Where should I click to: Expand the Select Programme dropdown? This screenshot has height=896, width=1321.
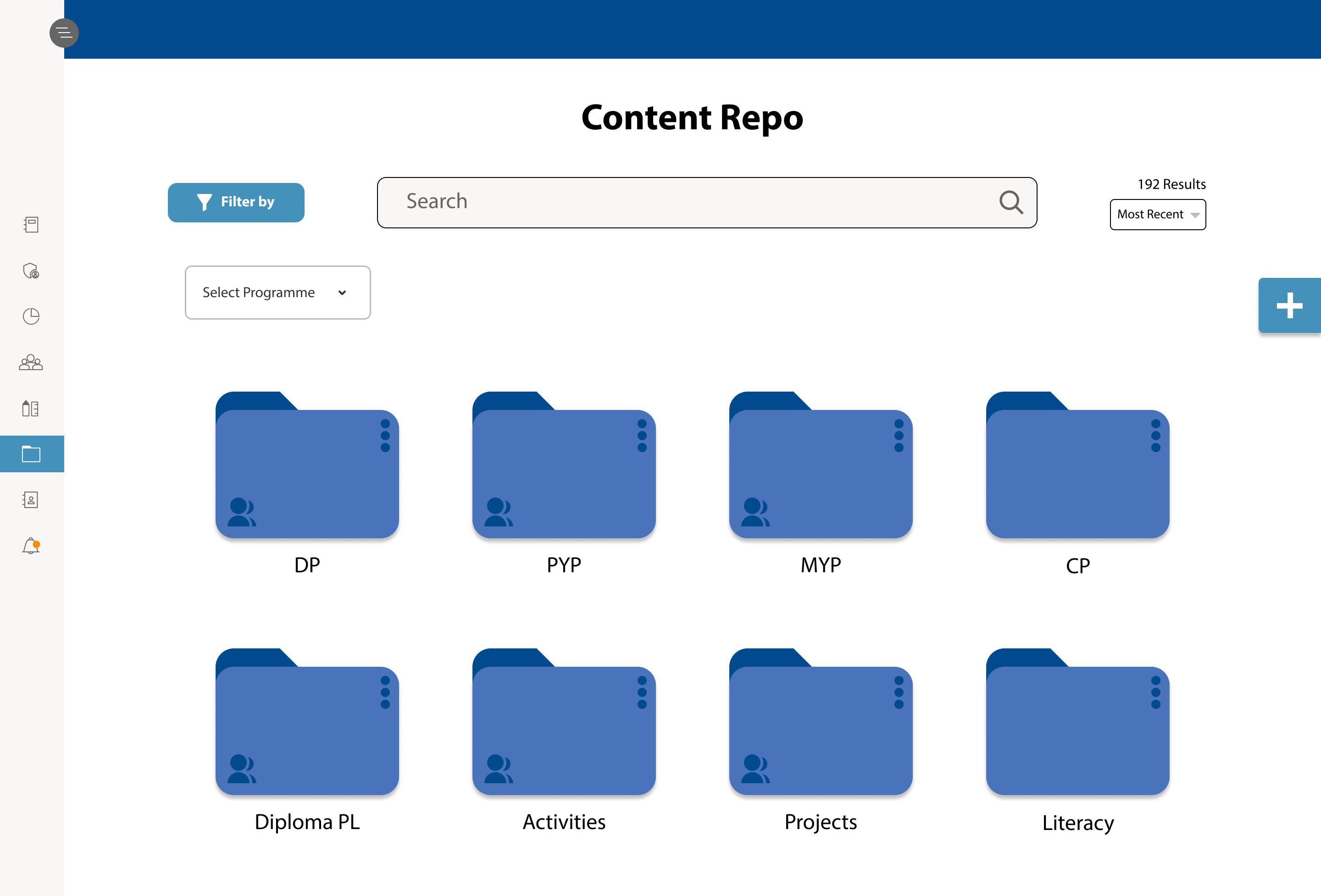278,293
